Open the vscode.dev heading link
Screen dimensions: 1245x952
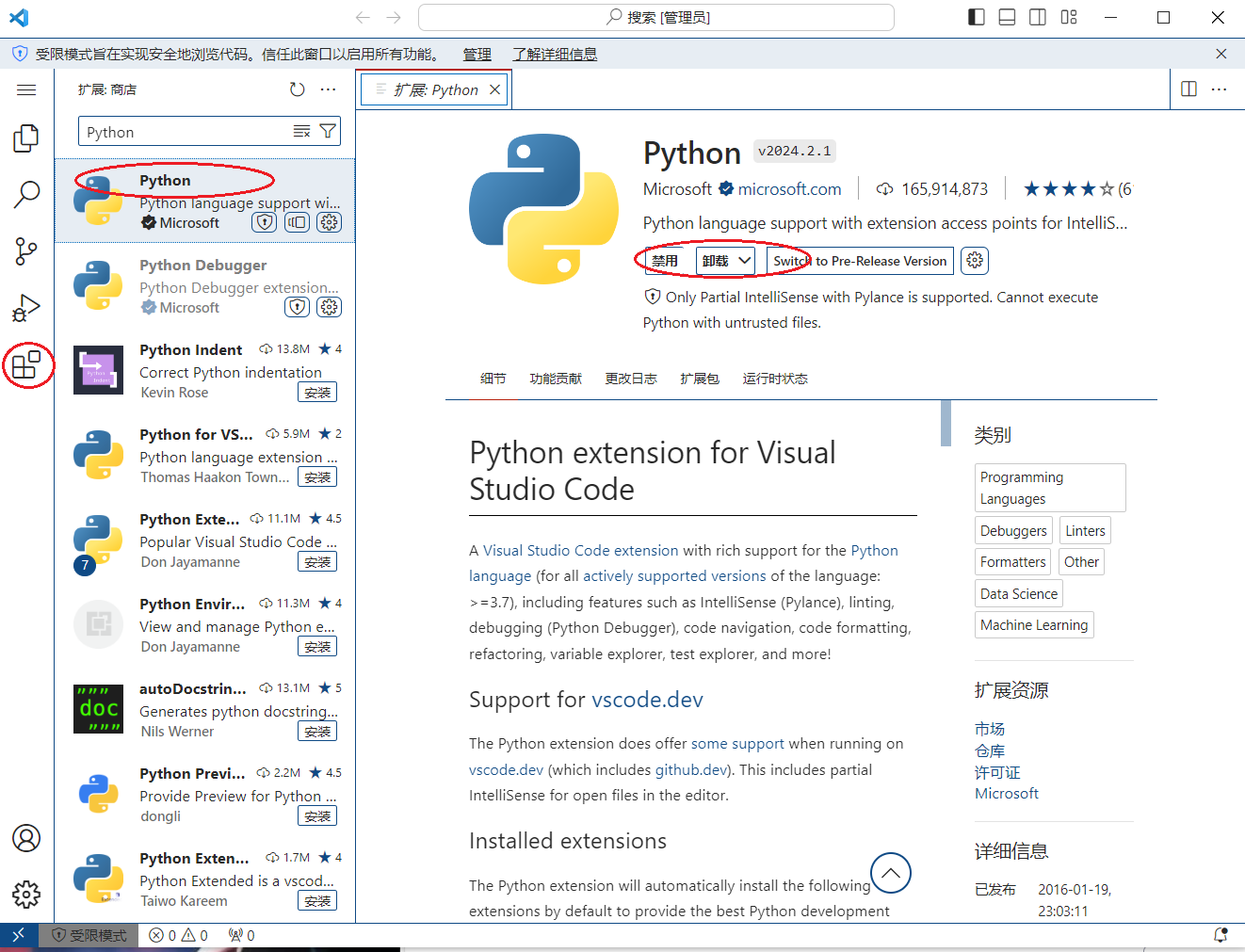click(x=647, y=700)
